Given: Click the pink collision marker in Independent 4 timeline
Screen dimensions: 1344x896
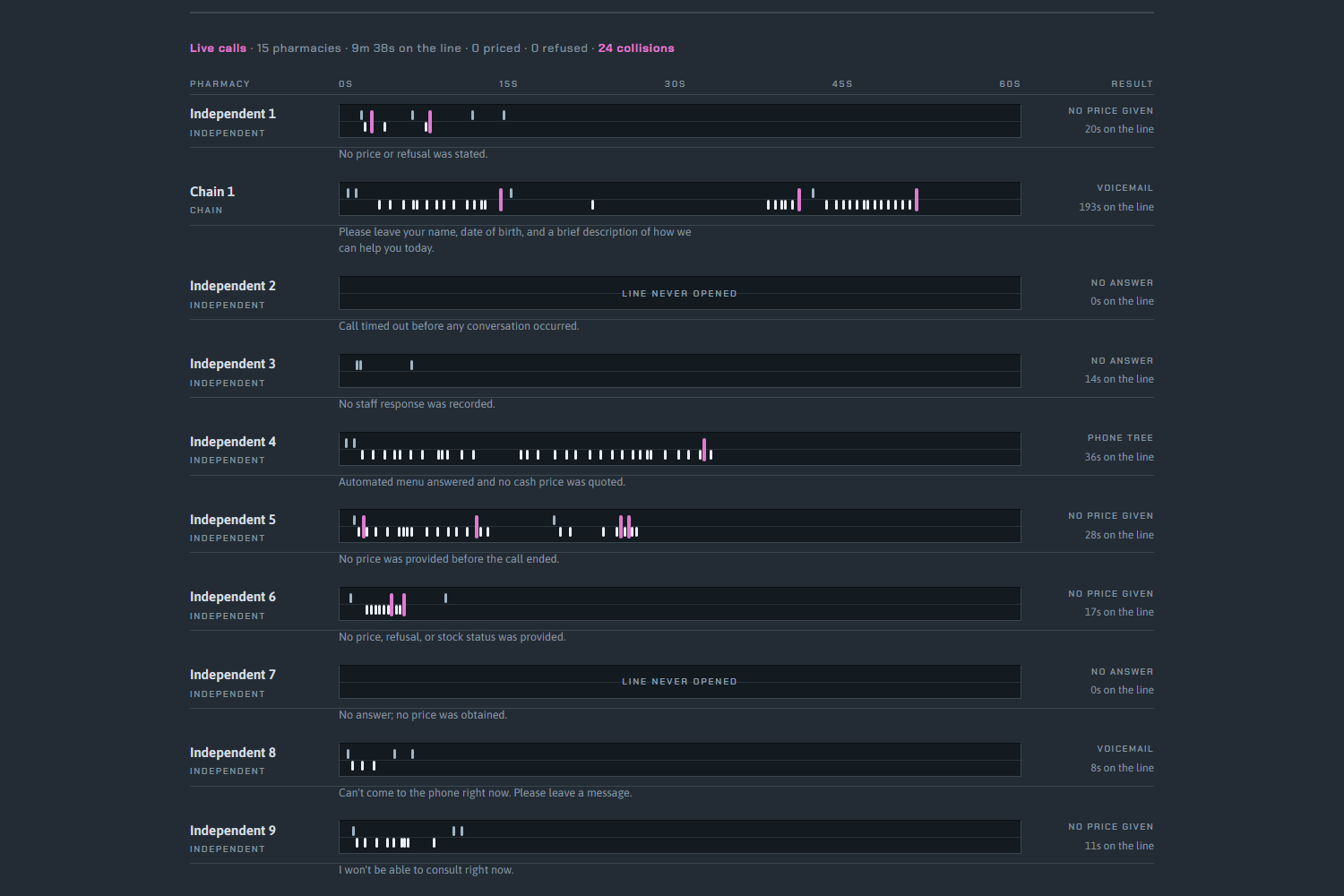Looking at the screenshot, I should [x=704, y=450].
